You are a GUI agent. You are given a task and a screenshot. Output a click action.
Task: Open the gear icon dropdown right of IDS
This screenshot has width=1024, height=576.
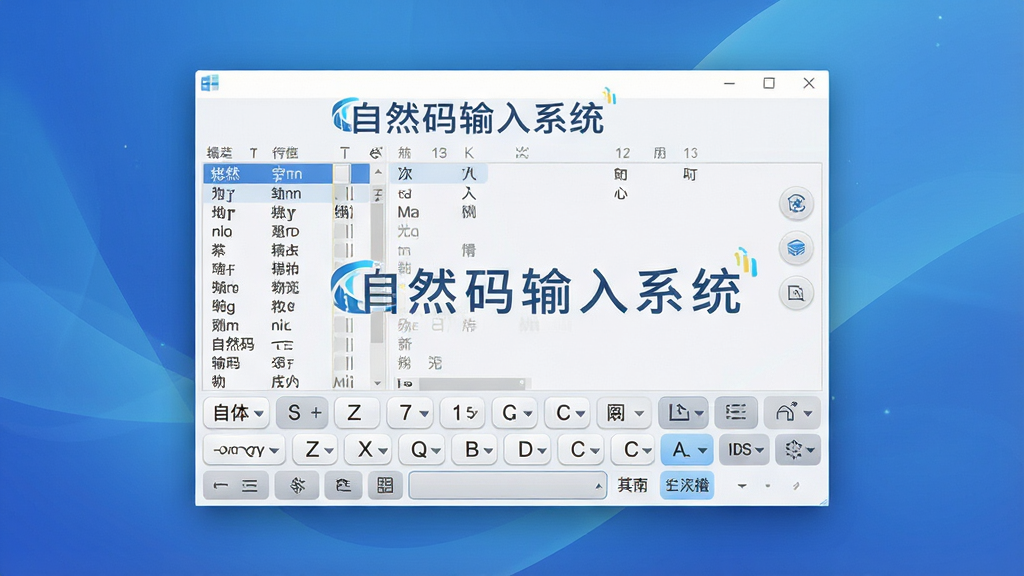pyautogui.click(x=798, y=449)
